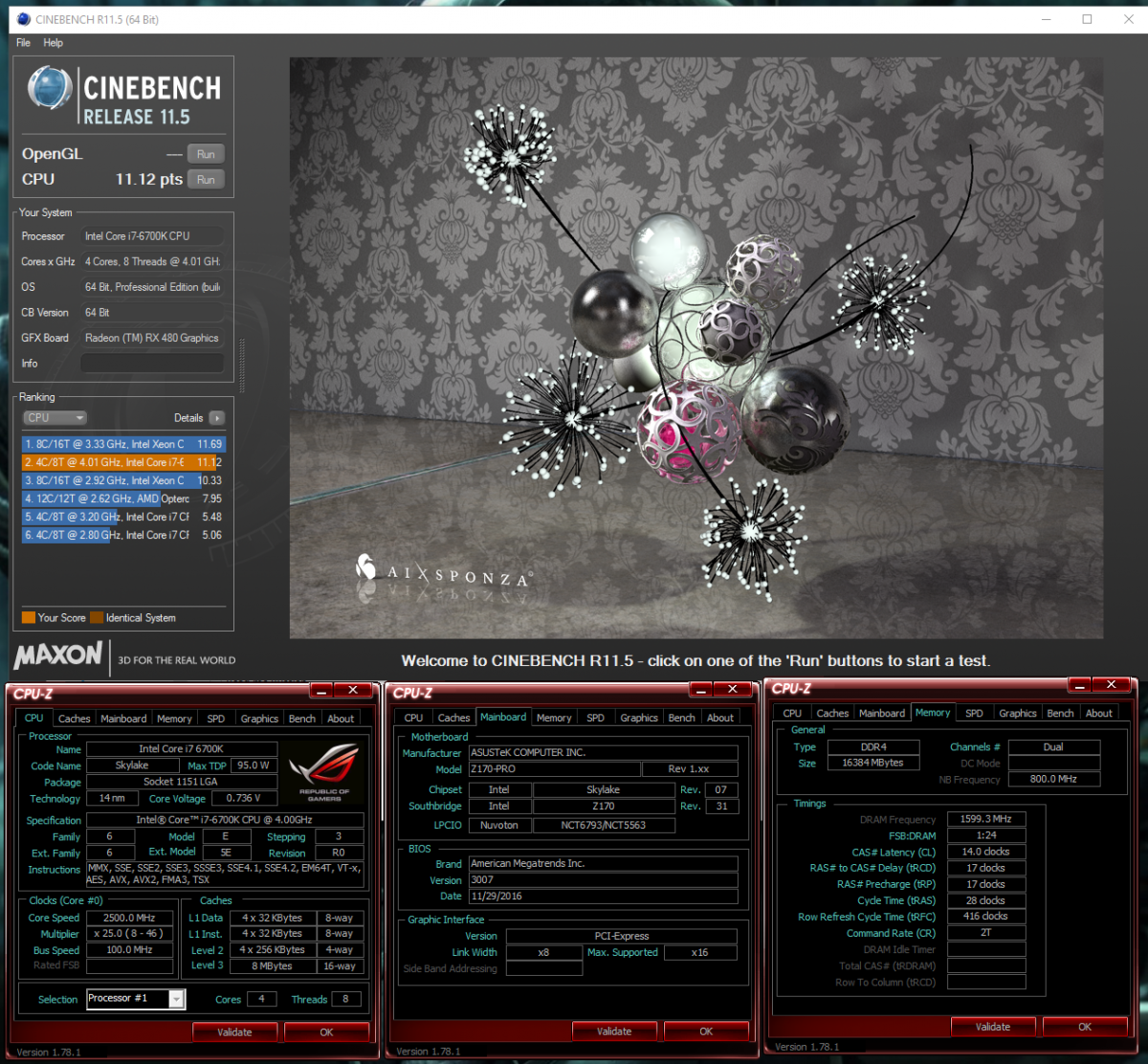This screenshot has width=1148, height=1064.
Task: Click the DRAM Frequency value 1599.3 MHz
Action: pyautogui.click(x=986, y=819)
